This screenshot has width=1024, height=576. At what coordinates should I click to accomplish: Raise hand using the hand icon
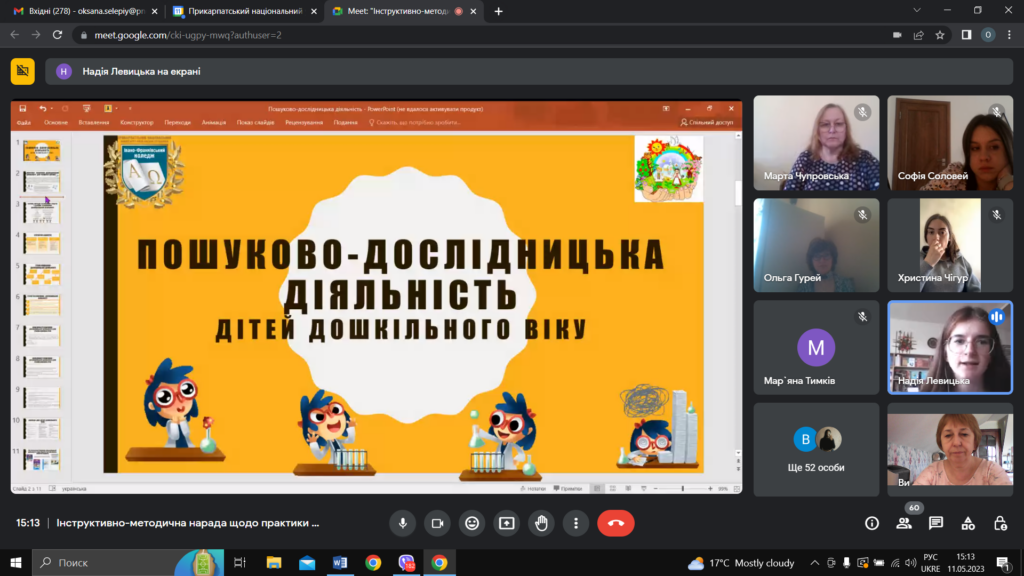point(541,523)
